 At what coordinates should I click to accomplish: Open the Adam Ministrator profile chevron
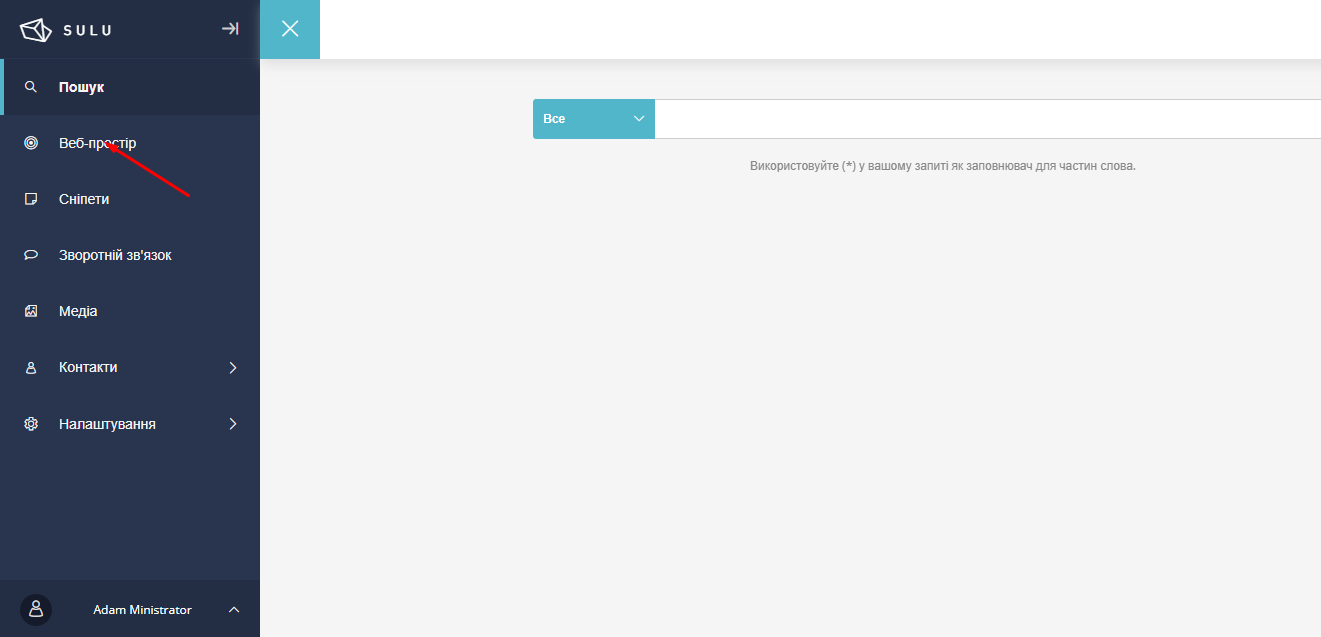click(234, 609)
